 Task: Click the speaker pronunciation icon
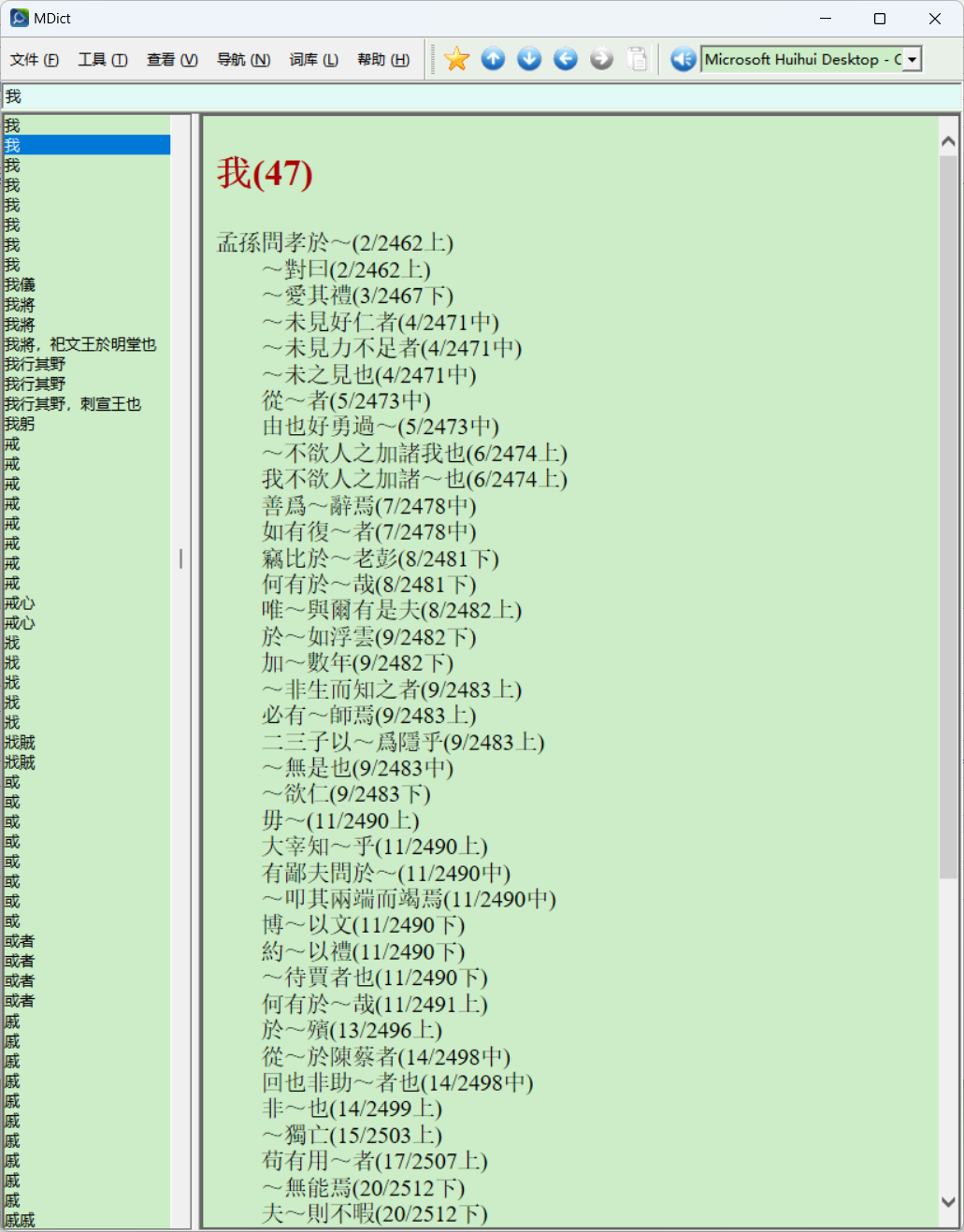tap(683, 59)
